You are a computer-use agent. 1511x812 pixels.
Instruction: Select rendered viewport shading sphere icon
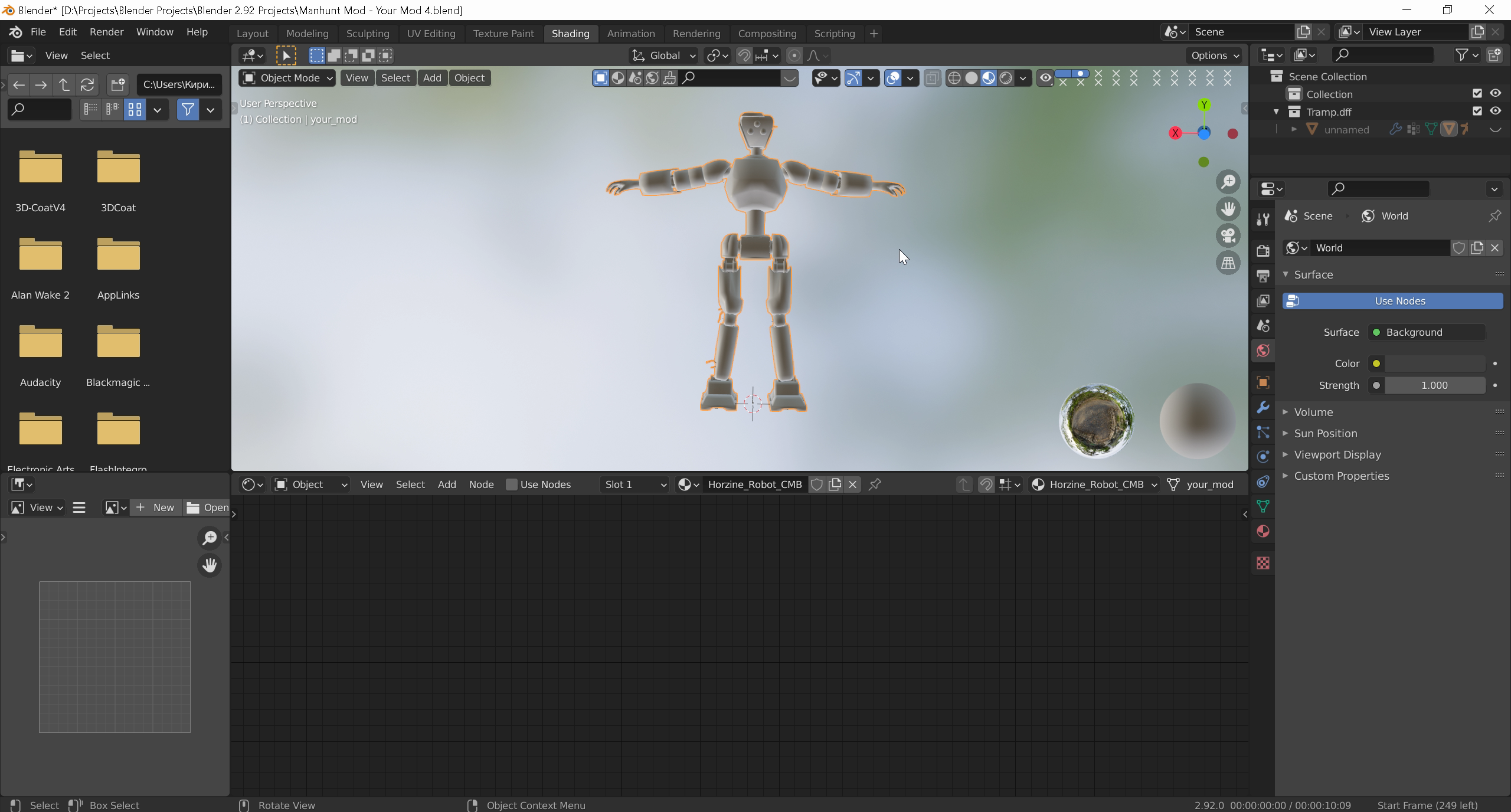coord(1006,78)
